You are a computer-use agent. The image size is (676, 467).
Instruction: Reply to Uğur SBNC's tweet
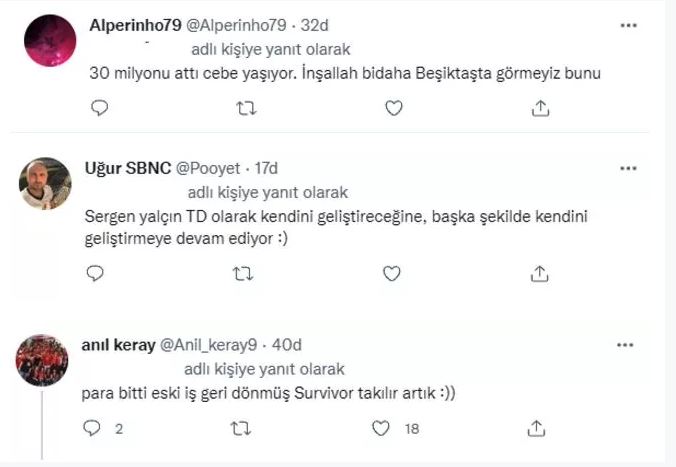pos(95,273)
